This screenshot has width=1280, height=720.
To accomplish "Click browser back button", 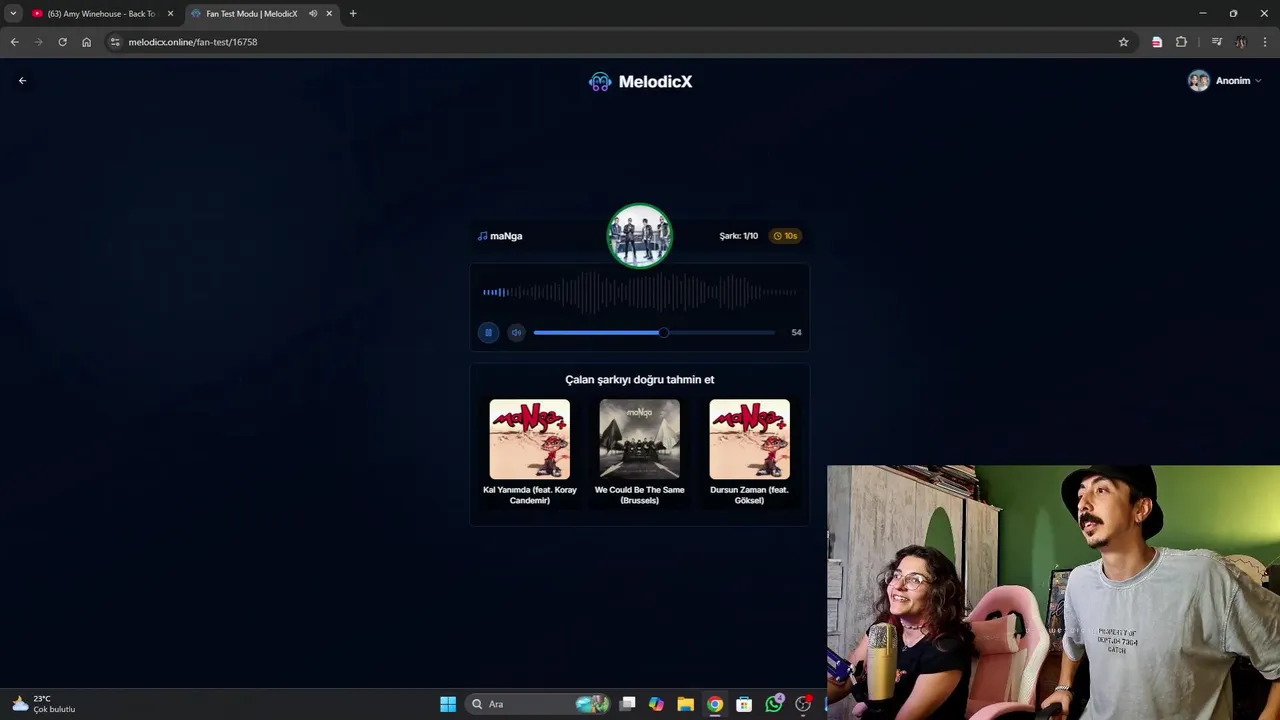I will tap(14, 42).
